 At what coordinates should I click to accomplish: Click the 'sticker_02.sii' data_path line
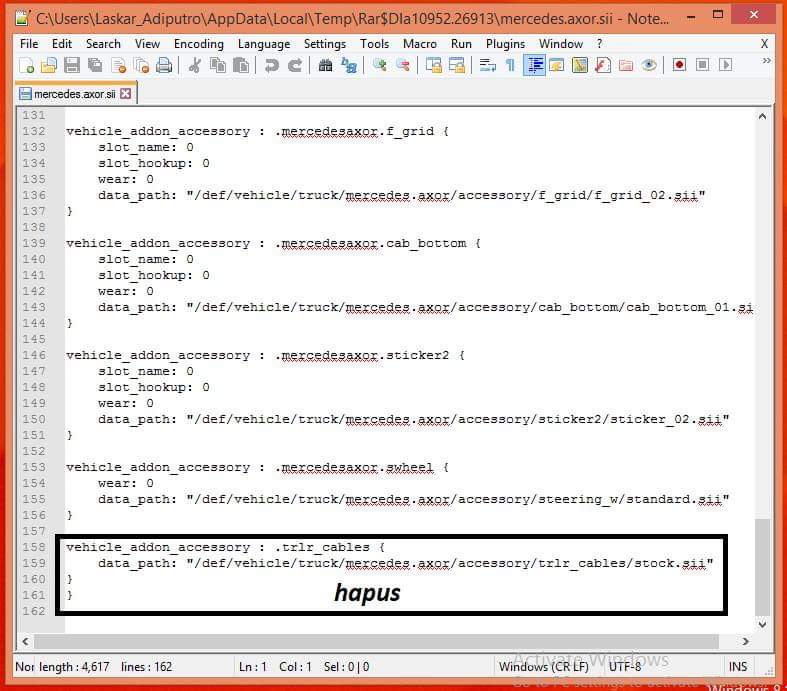(413, 419)
